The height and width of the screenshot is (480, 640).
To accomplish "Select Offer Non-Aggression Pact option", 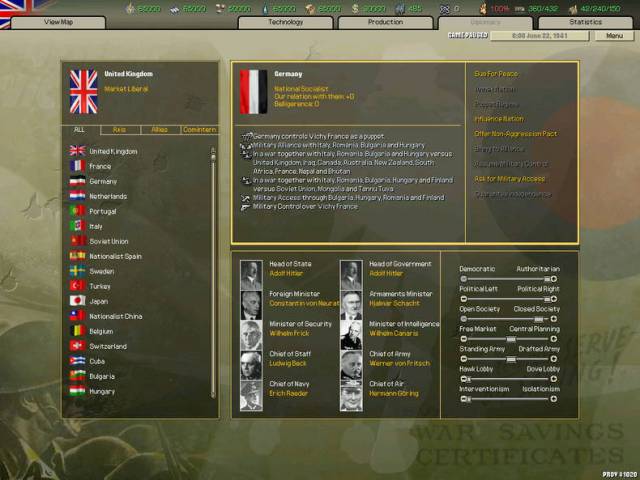I will coord(517,134).
